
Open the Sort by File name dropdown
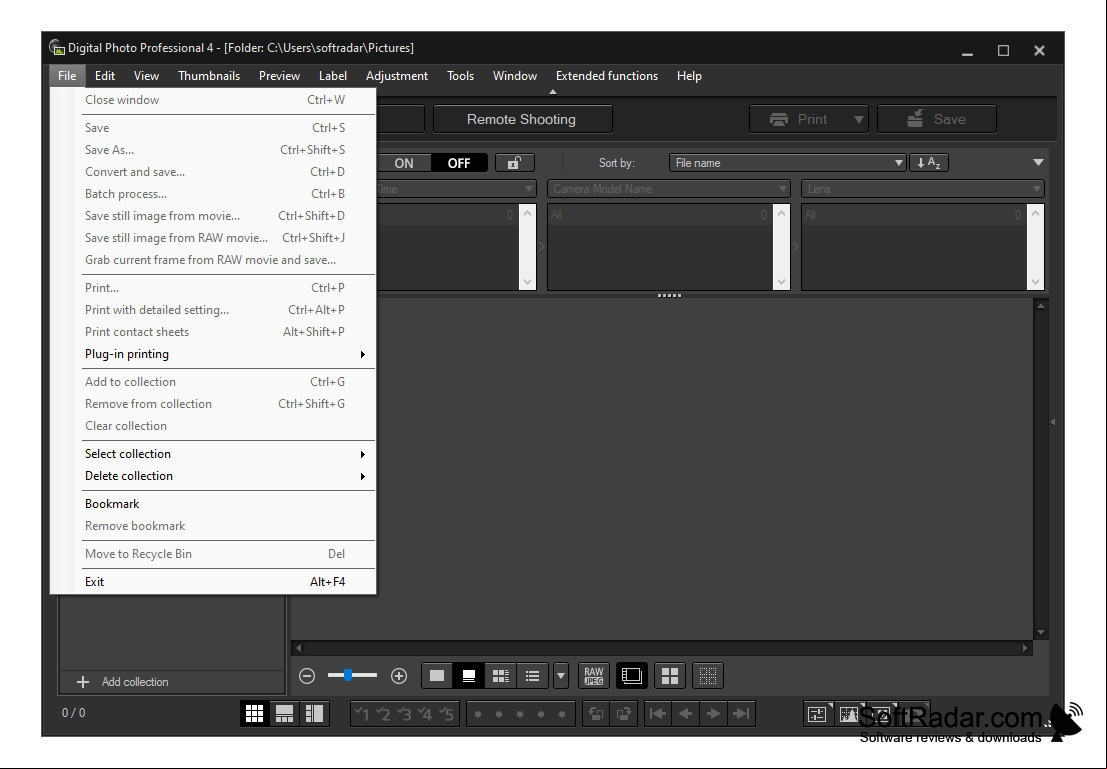point(787,163)
